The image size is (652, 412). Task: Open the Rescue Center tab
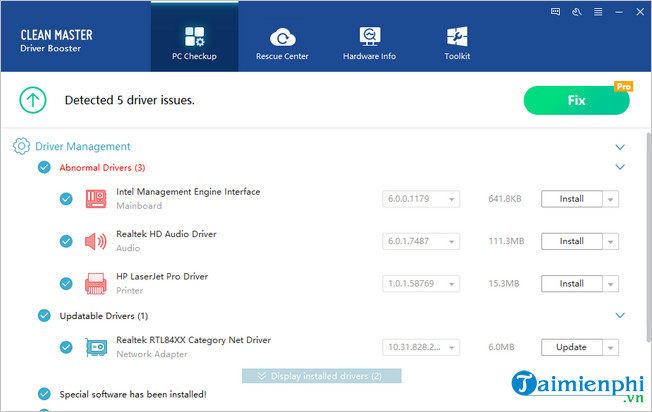coord(282,40)
